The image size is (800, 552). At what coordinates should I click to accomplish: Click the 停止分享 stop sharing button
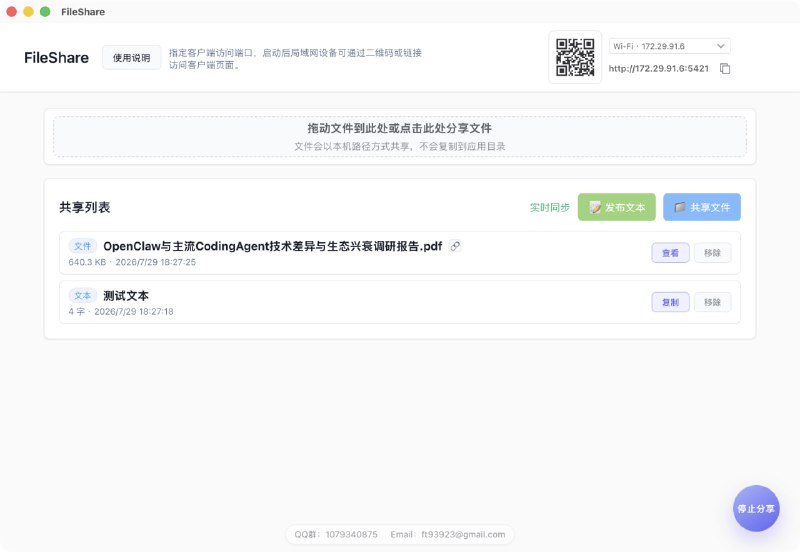tap(756, 509)
